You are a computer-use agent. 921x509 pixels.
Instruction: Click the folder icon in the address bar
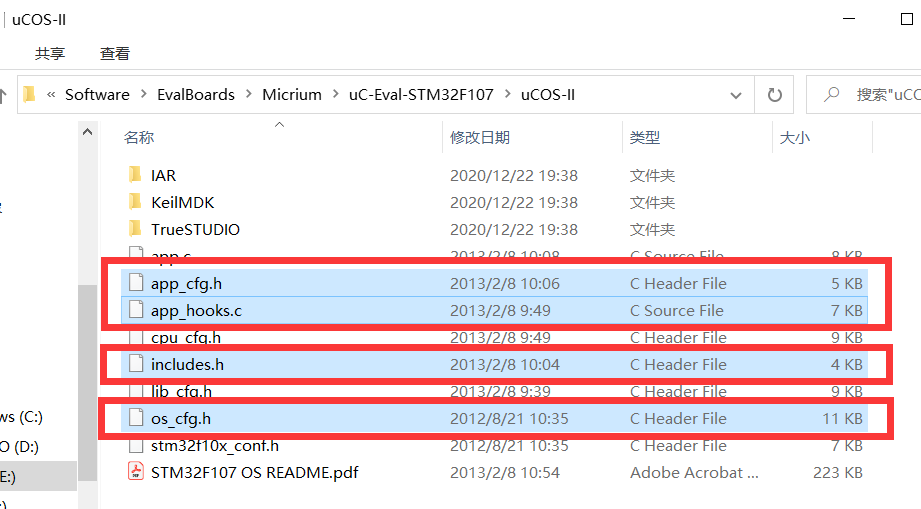[x=29, y=94]
